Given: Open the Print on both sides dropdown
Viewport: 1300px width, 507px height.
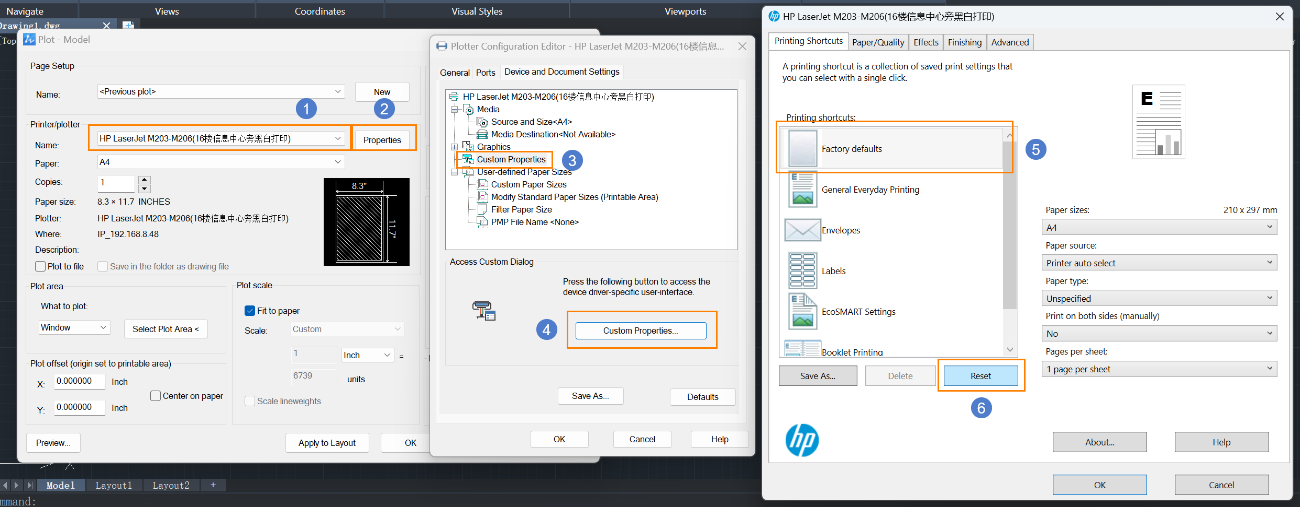Looking at the screenshot, I should click(x=1269, y=334).
